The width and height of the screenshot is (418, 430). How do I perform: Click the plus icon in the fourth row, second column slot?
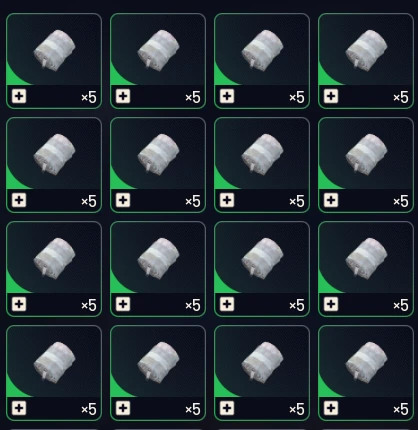pos(123,408)
